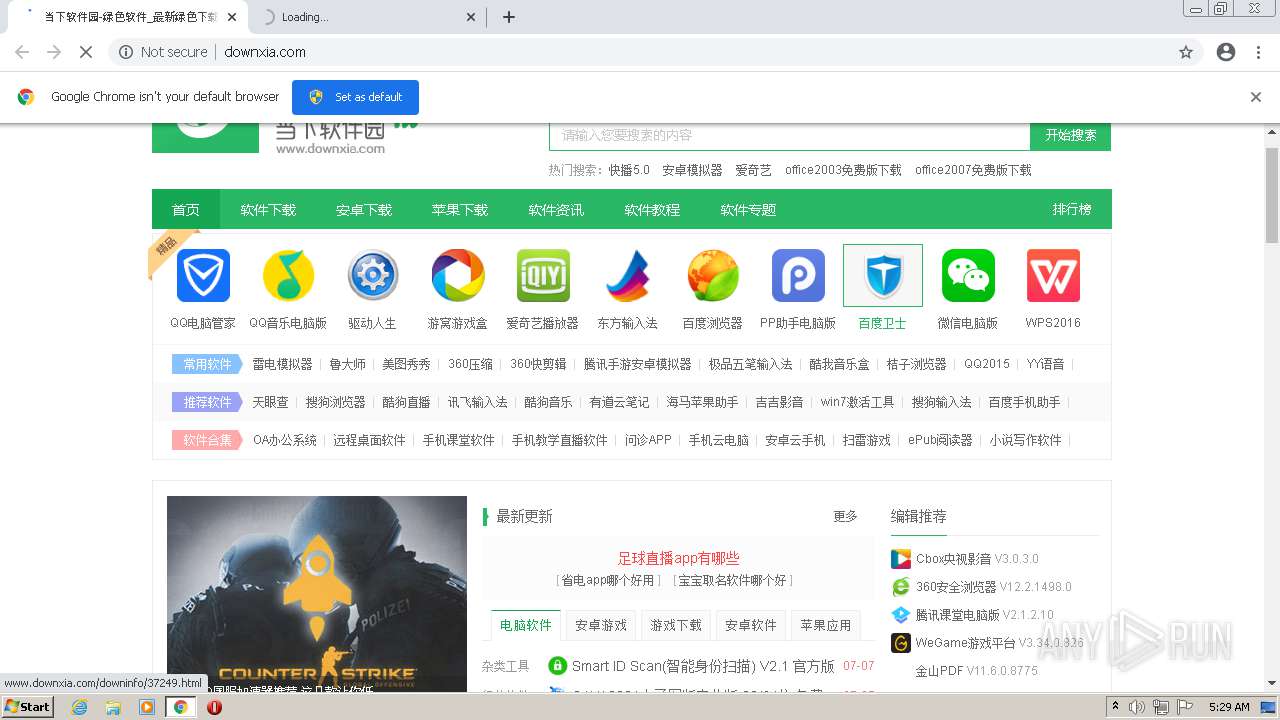
Task: Click the 百度浏览器 icon
Action: [713, 276]
